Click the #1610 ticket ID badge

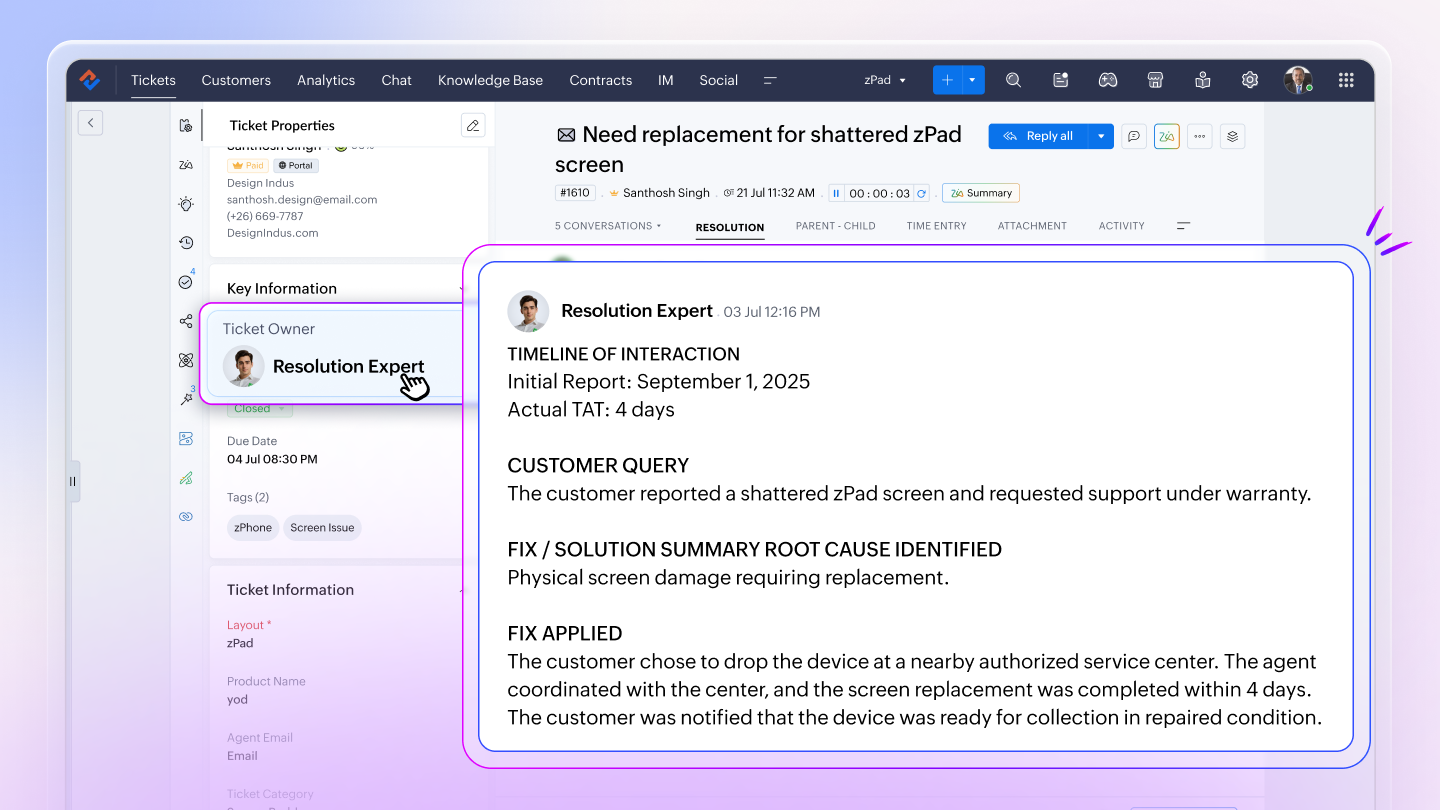click(x=575, y=193)
